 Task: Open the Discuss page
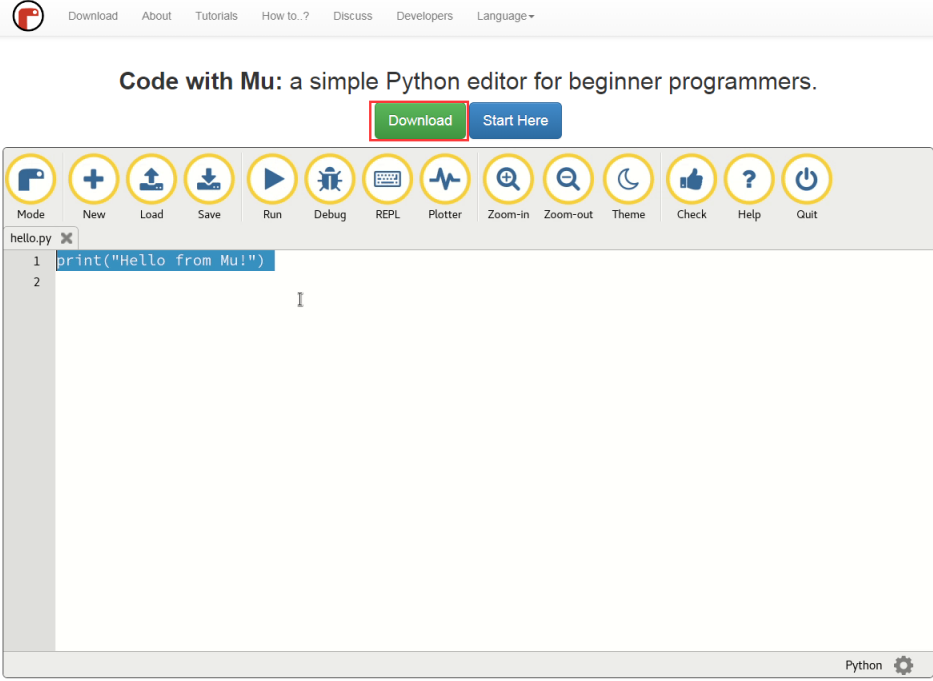353,16
